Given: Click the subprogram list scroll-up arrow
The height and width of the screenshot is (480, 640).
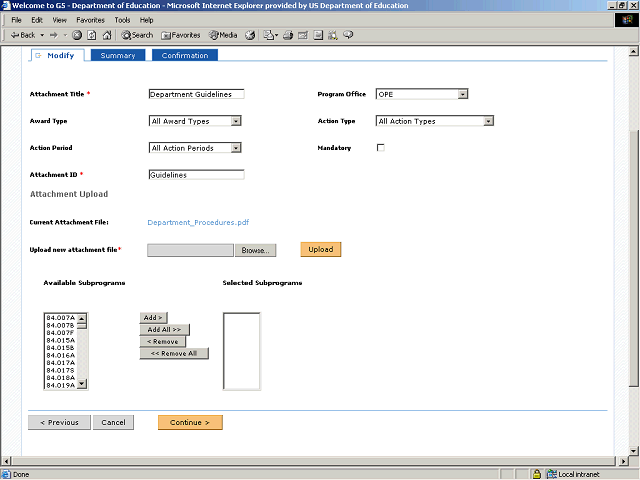Looking at the screenshot, I should 82,318.
